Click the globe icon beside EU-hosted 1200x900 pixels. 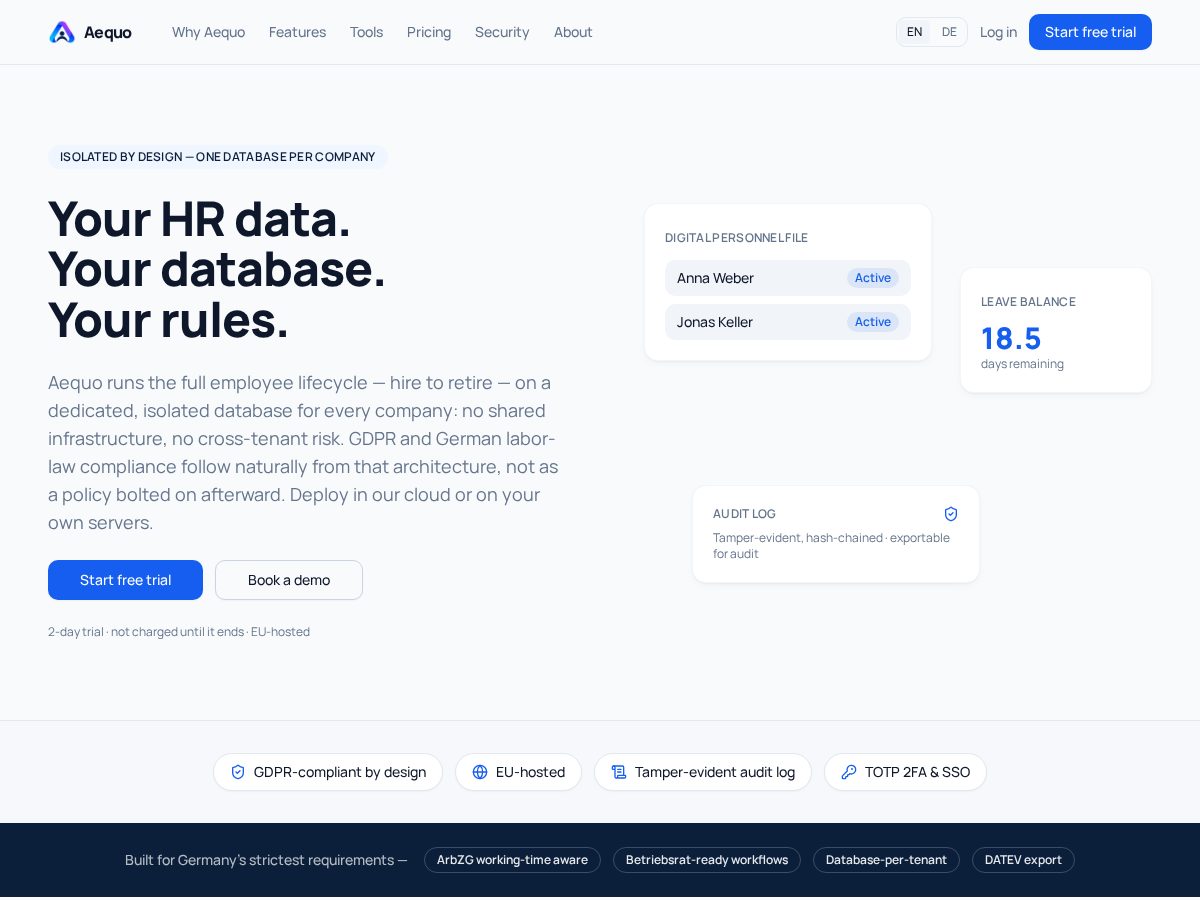pos(480,772)
